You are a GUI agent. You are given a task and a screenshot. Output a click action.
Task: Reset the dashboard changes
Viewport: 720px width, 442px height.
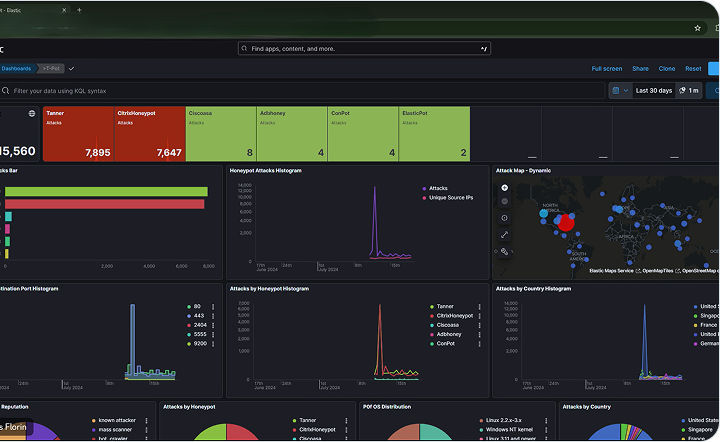pyautogui.click(x=693, y=68)
